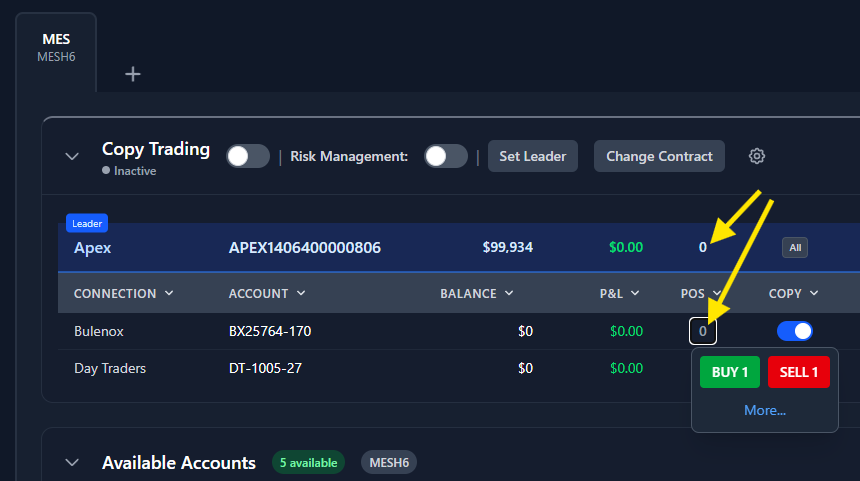Sort by BALANCE column header
Screen dimensions: 860x481
pos(477,293)
